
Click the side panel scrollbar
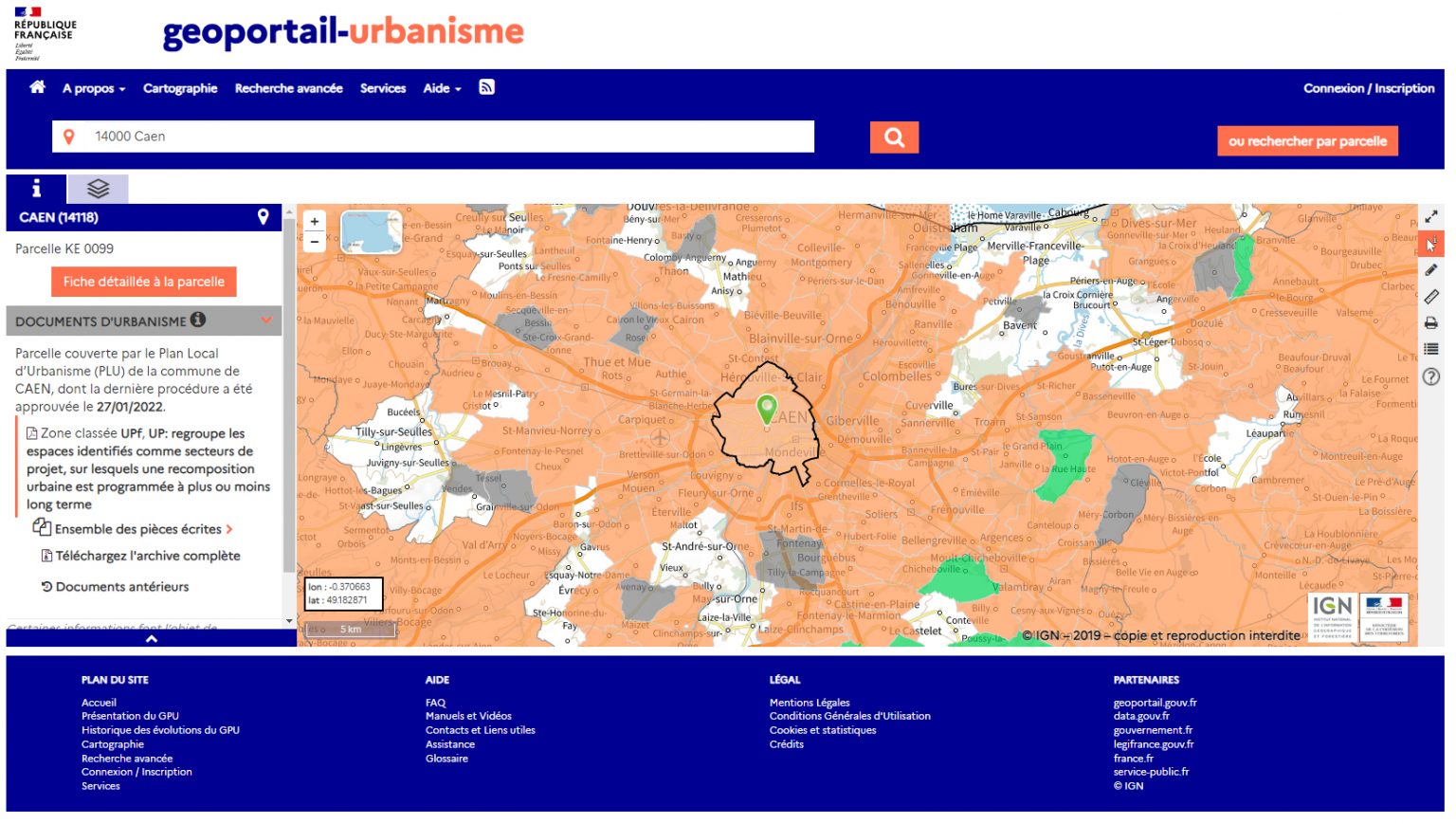(x=289, y=396)
